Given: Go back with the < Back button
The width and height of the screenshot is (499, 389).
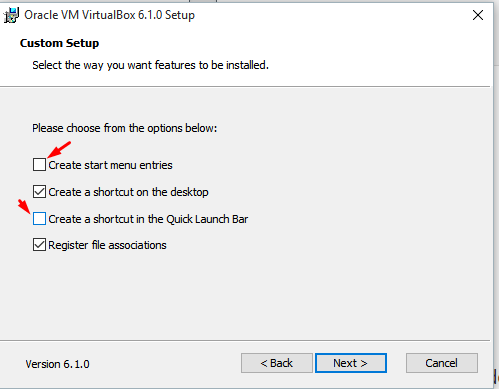Looking at the screenshot, I should [x=277, y=363].
